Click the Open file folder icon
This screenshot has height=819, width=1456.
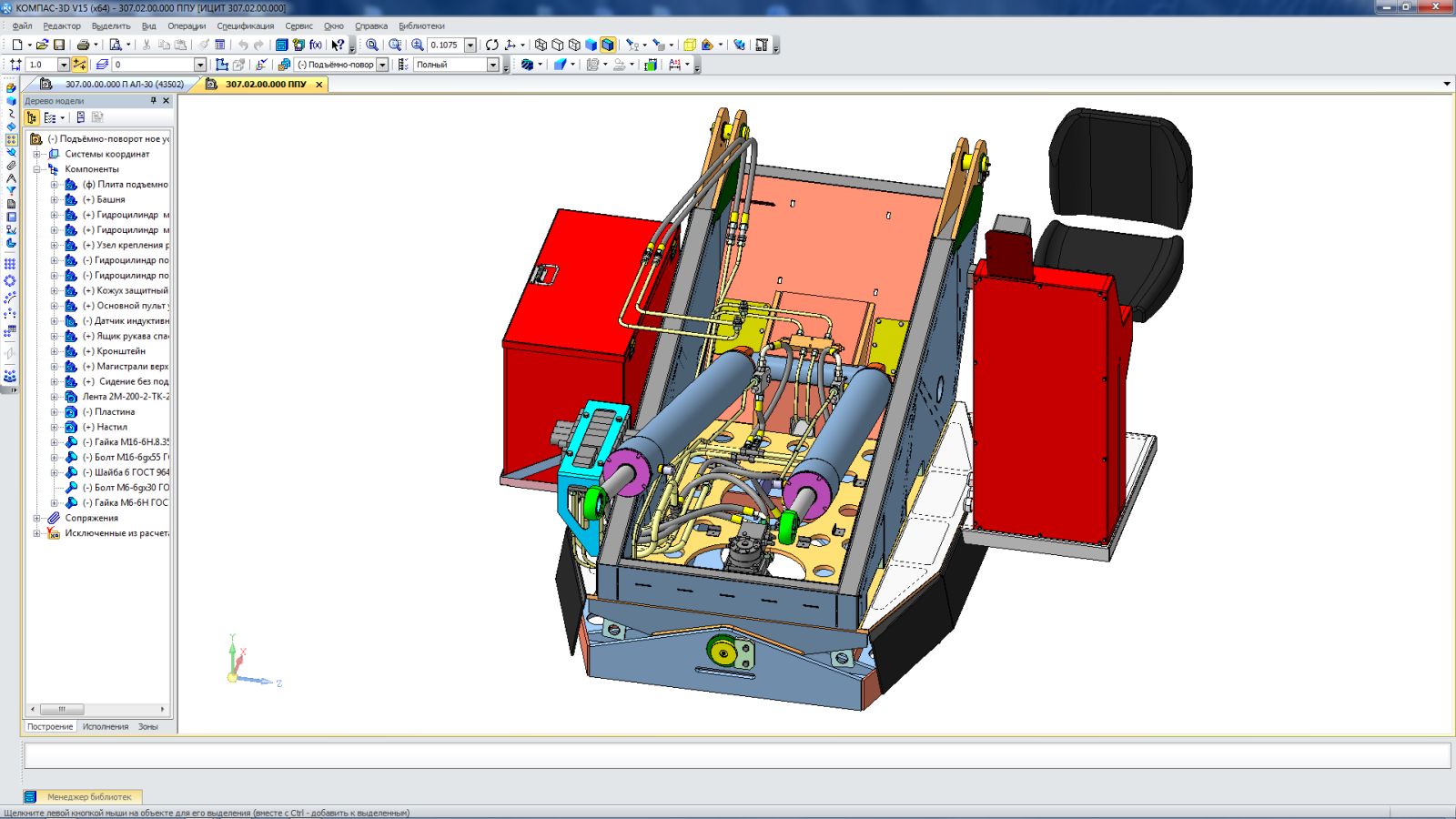pyautogui.click(x=42, y=45)
